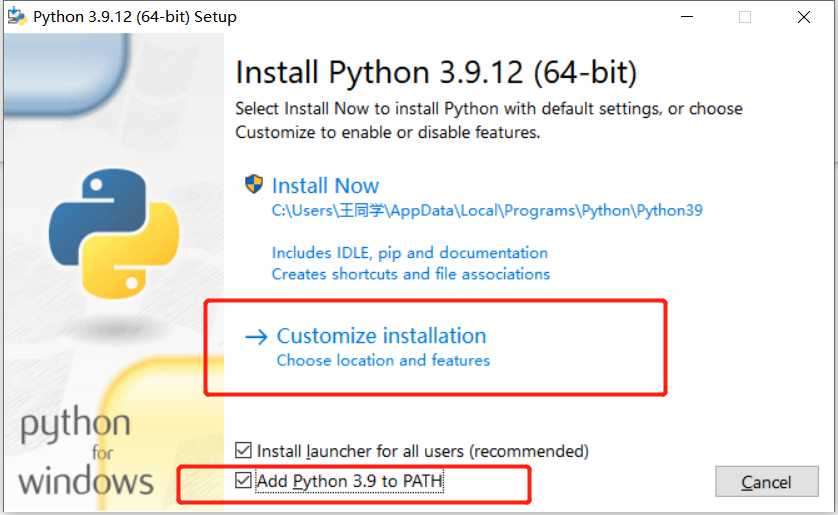
Task: Click the Install Now option
Action: point(325,186)
